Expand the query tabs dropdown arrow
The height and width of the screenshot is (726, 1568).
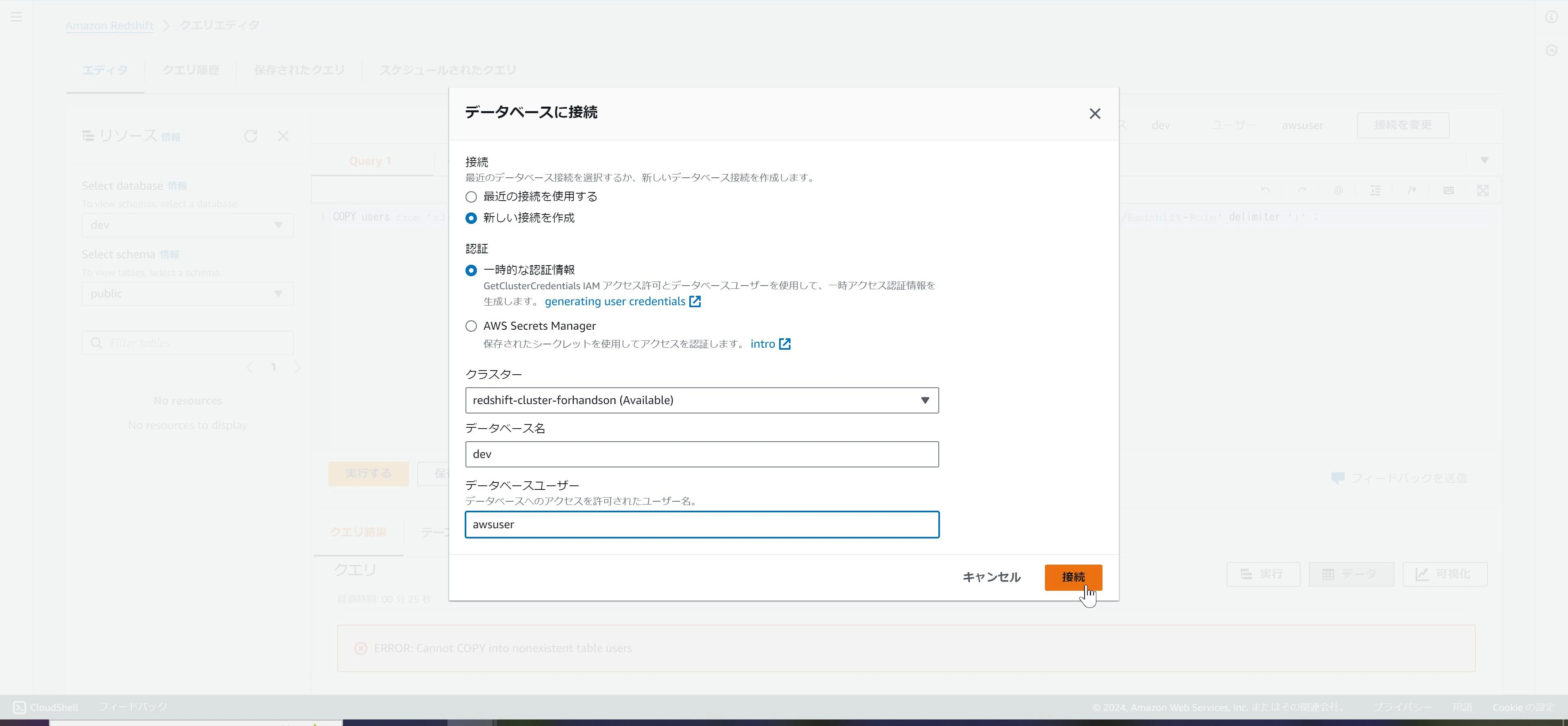click(x=1484, y=160)
